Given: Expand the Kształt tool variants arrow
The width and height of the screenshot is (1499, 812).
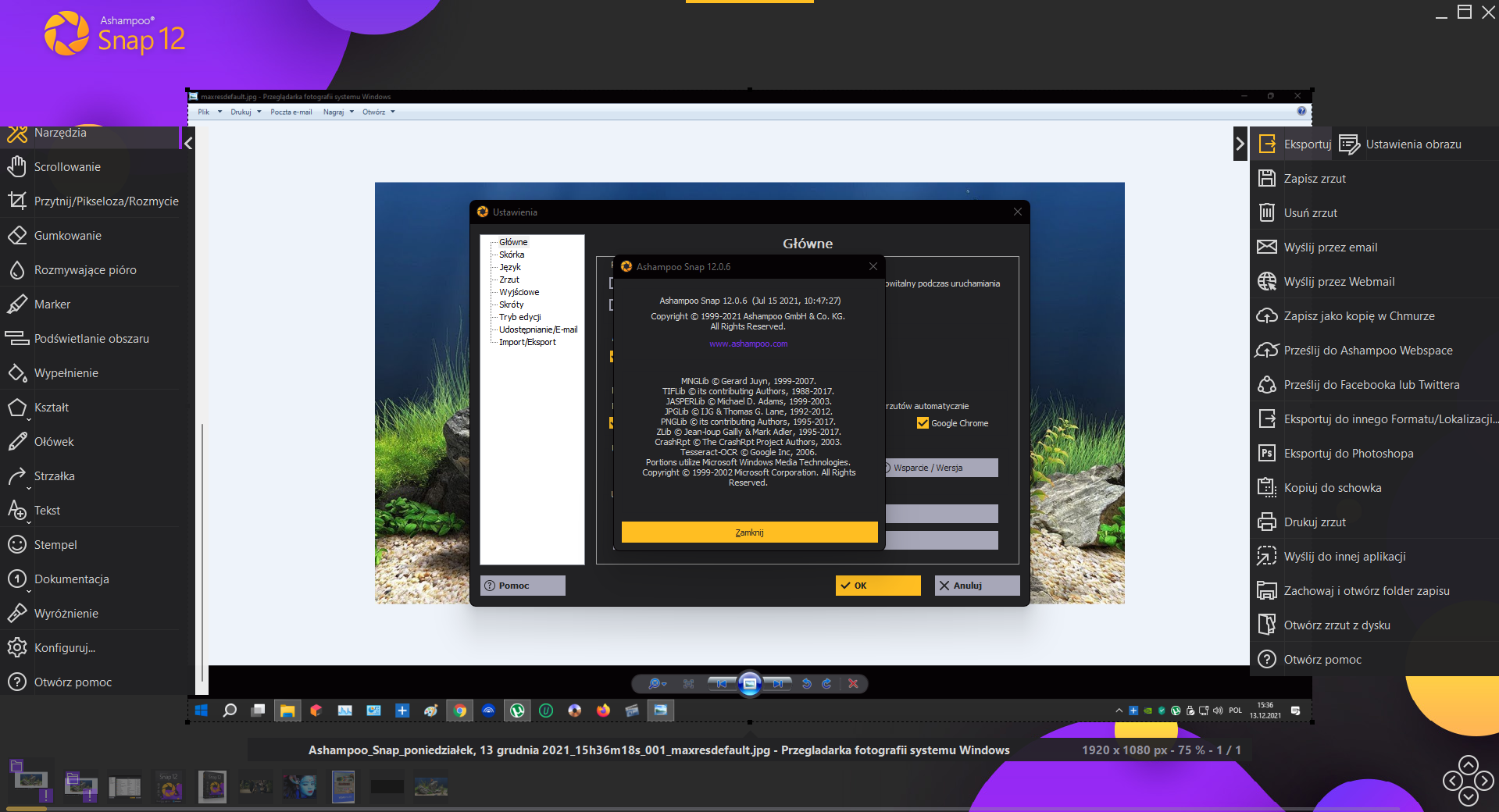Looking at the screenshot, I should (x=29, y=419).
